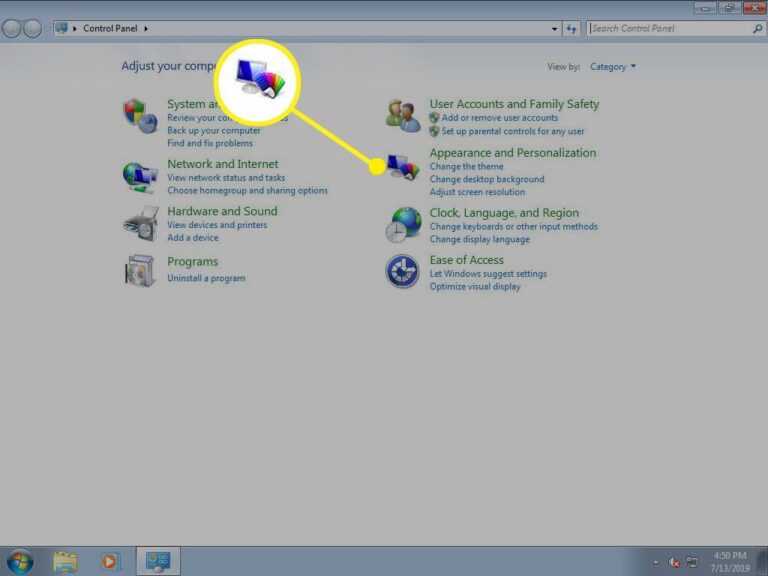This screenshot has width=768, height=576.
Task: Select Control Panel taskbar button
Action: [x=158, y=561]
